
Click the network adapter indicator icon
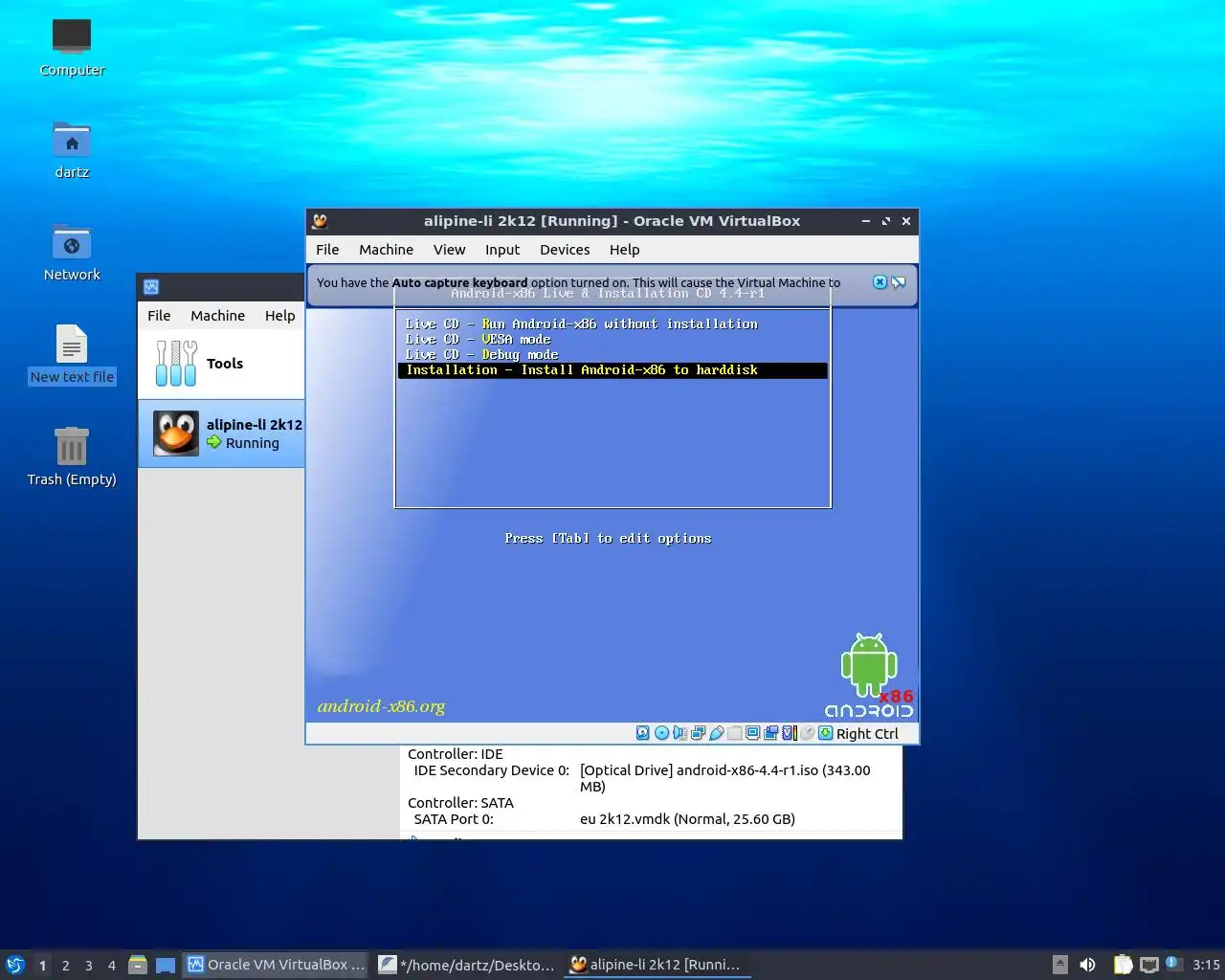point(698,733)
